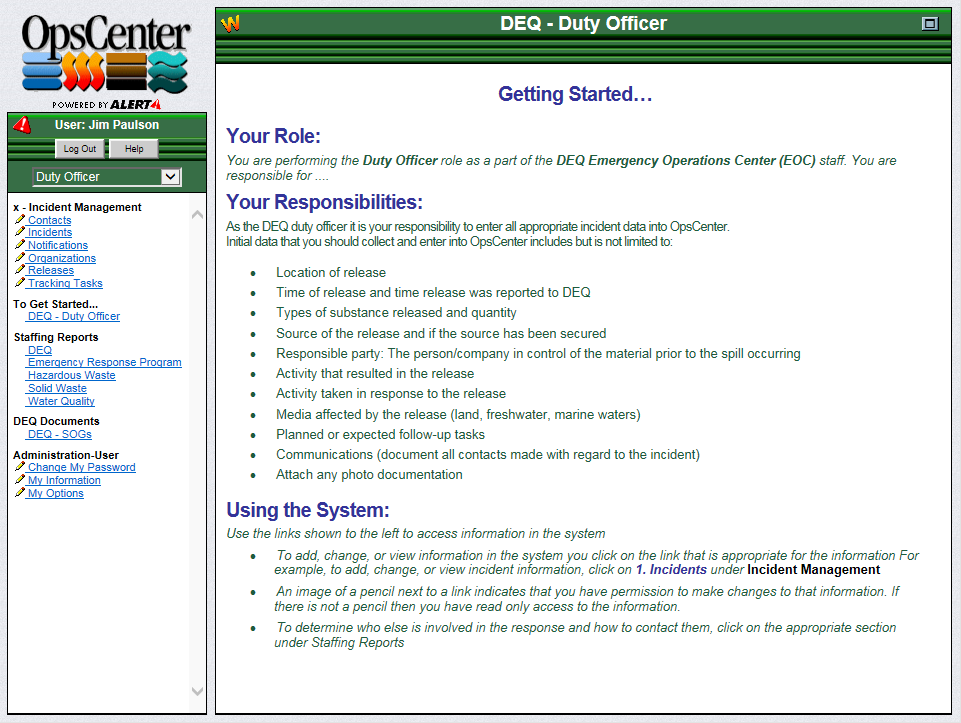Click the W logo icon in header
The height and width of the screenshot is (723, 961).
tap(231, 24)
